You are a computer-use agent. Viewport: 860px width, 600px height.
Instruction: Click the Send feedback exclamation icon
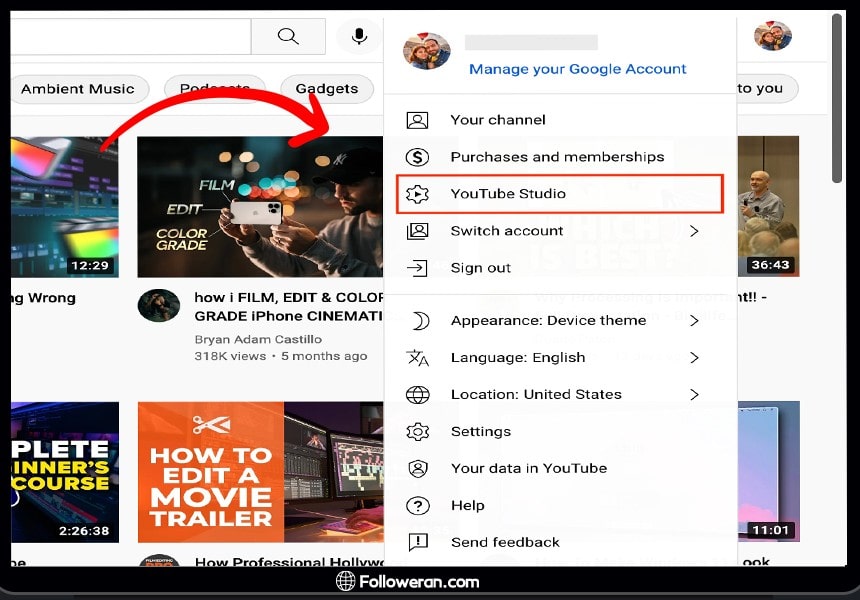coord(417,543)
